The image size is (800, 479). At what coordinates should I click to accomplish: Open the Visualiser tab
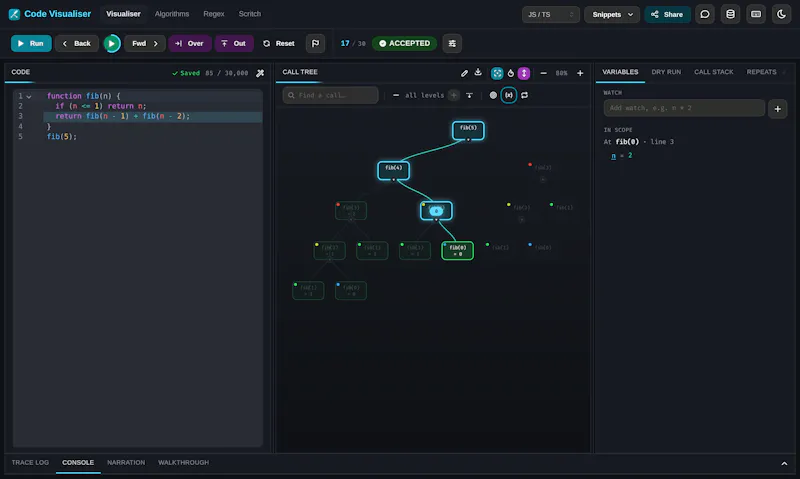pos(123,14)
